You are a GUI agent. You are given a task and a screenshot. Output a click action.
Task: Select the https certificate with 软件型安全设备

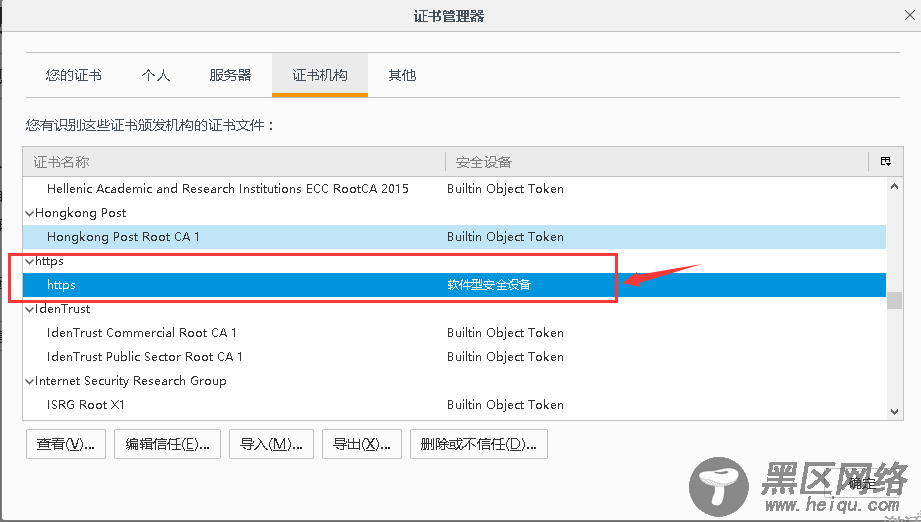tap(454, 285)
